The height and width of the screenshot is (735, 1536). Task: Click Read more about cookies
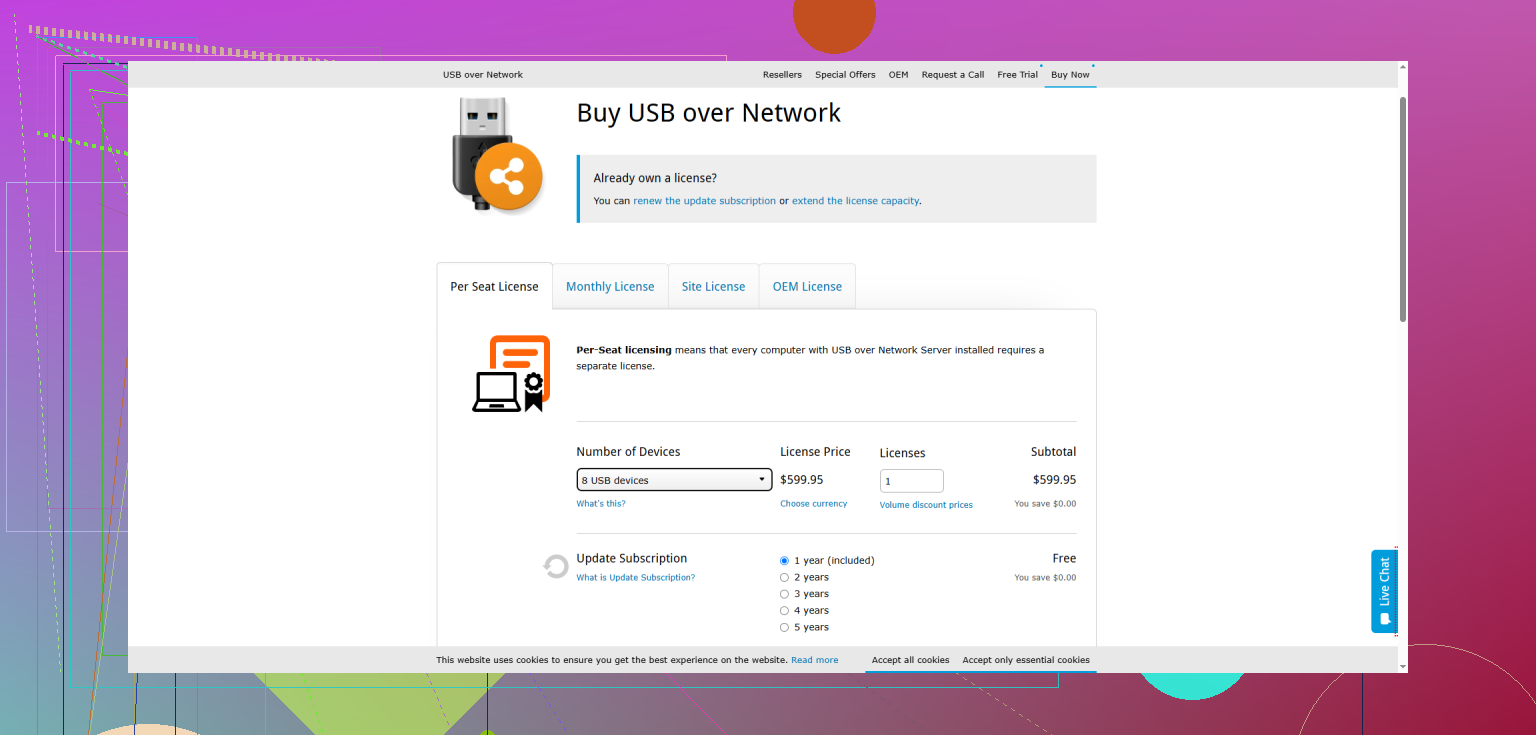815,660
